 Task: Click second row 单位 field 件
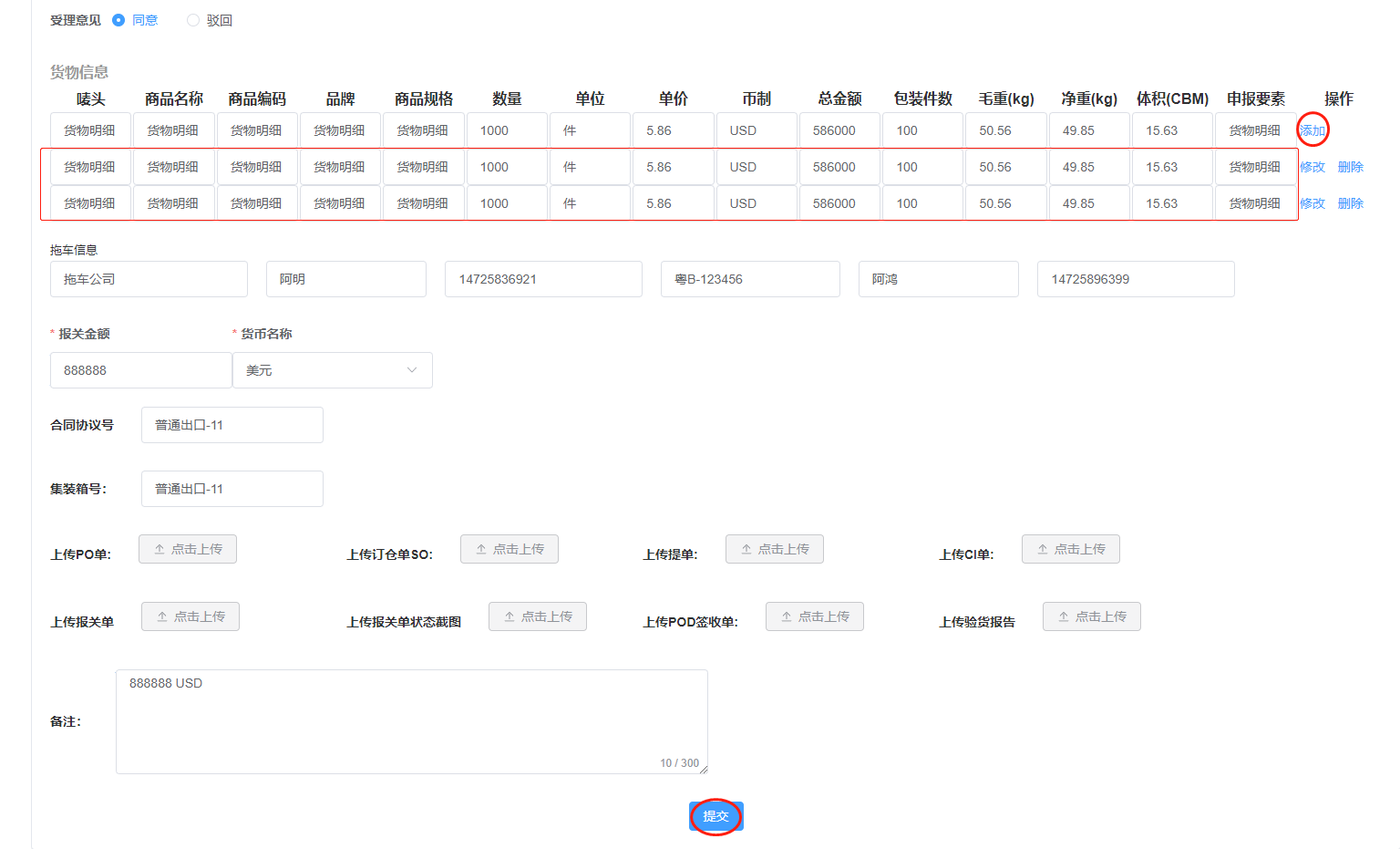click(590, 167)
